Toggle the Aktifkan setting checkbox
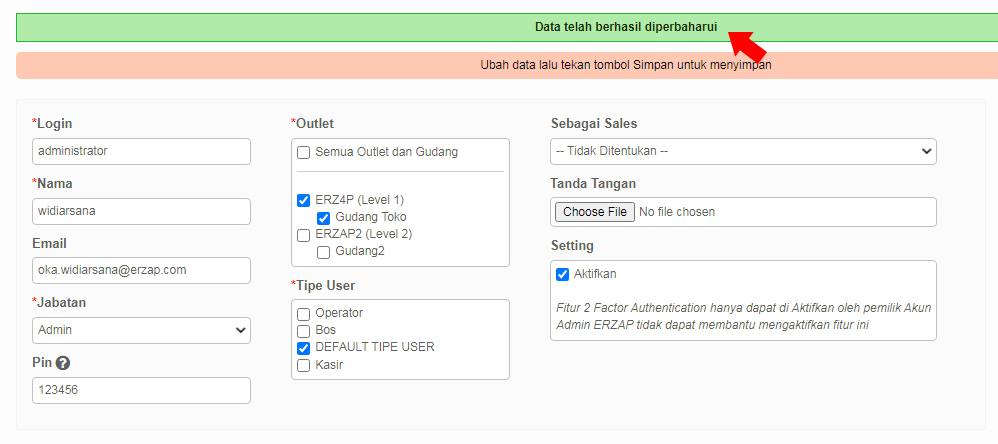Image resolution: width=998 pixels, height=444 pixels. [562, 275]
